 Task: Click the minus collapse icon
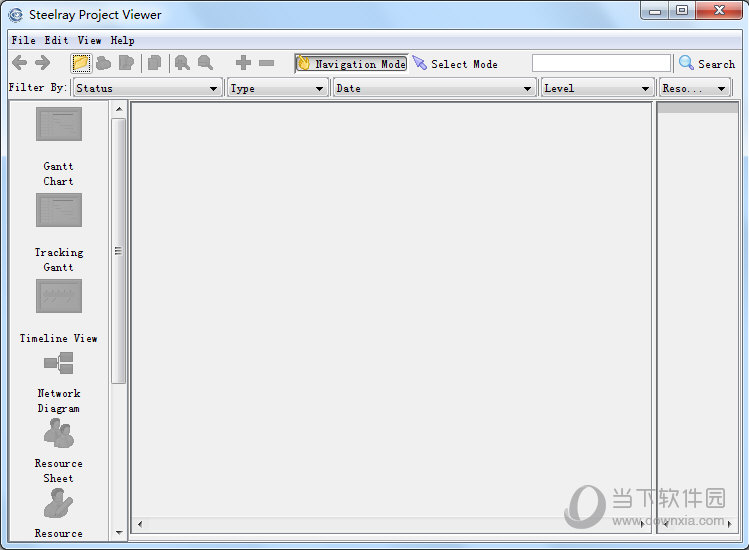[267, 63]
